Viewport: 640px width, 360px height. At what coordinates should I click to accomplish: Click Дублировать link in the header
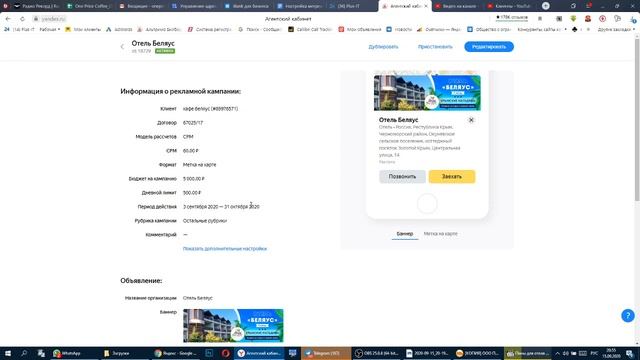[383, 47]
